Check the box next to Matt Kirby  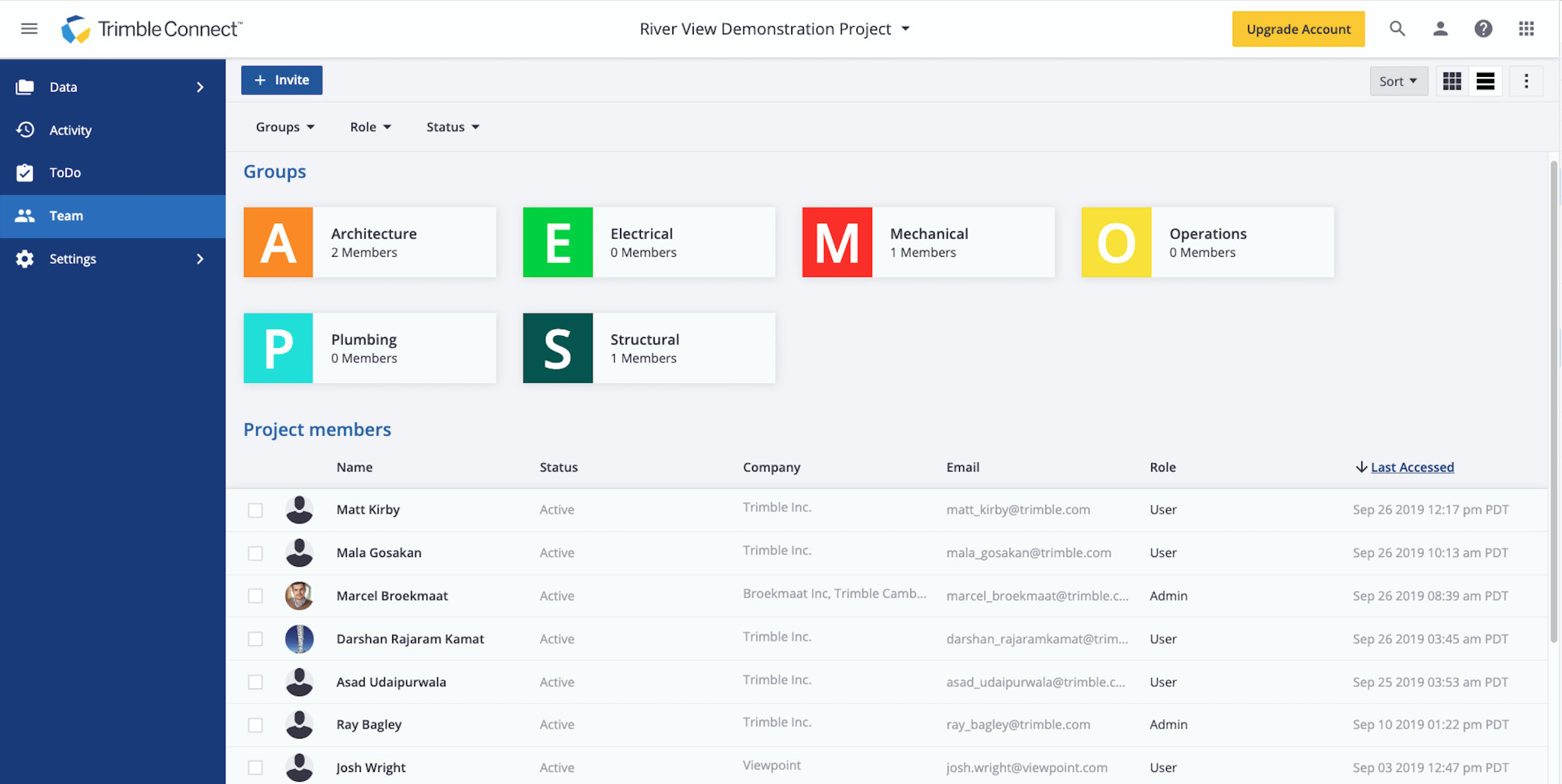click(x=255, y=510)
